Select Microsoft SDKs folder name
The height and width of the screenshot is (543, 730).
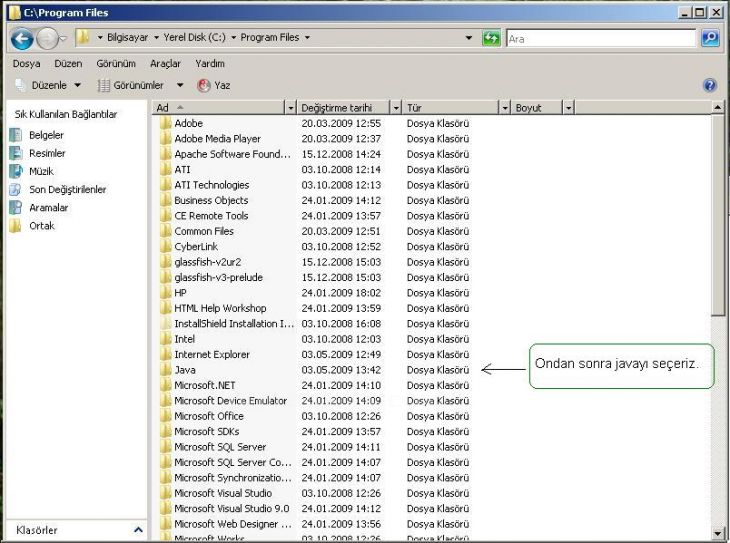point(206,431)
